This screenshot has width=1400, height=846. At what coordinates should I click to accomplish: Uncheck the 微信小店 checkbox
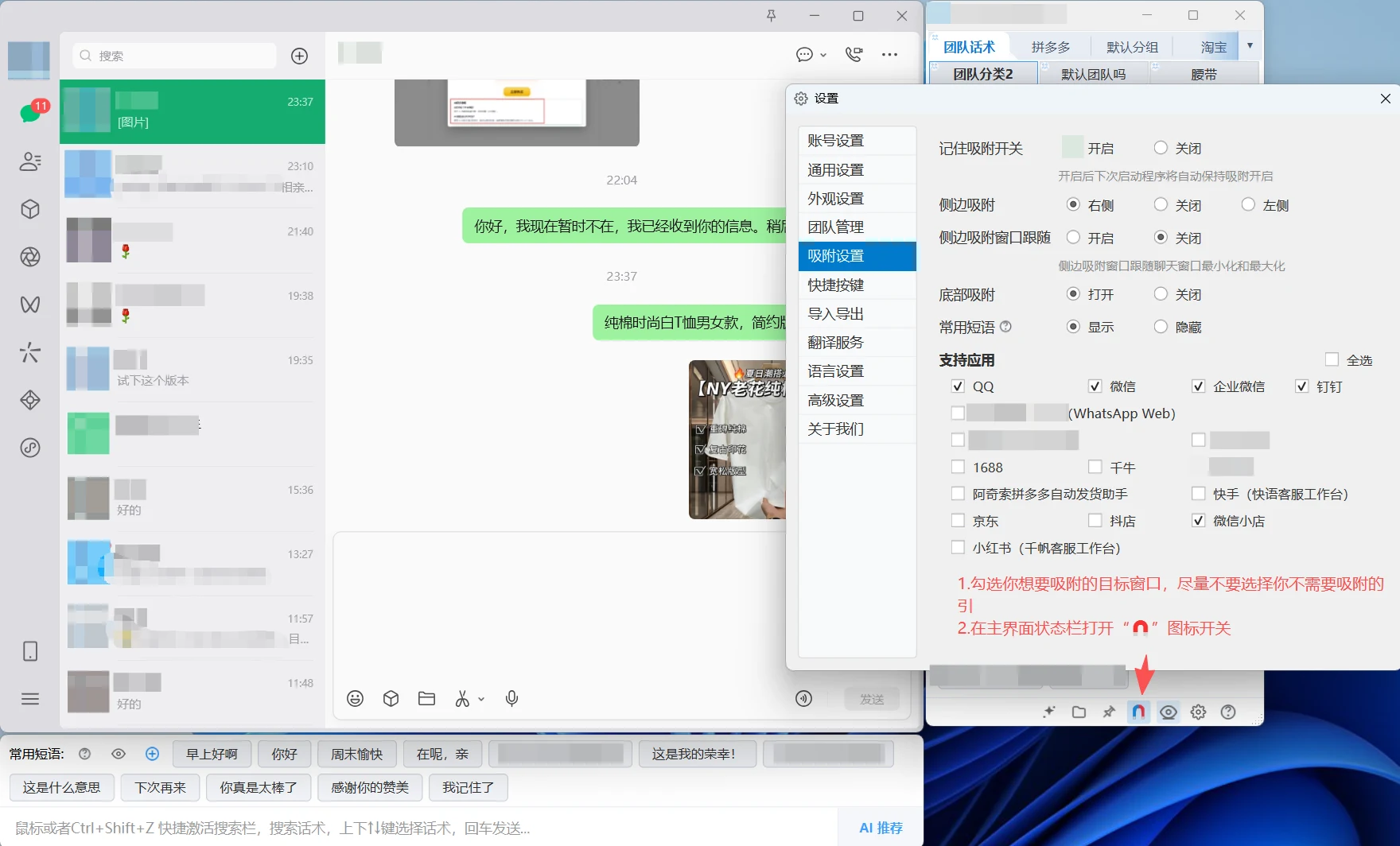click(x=1198, y=521)
